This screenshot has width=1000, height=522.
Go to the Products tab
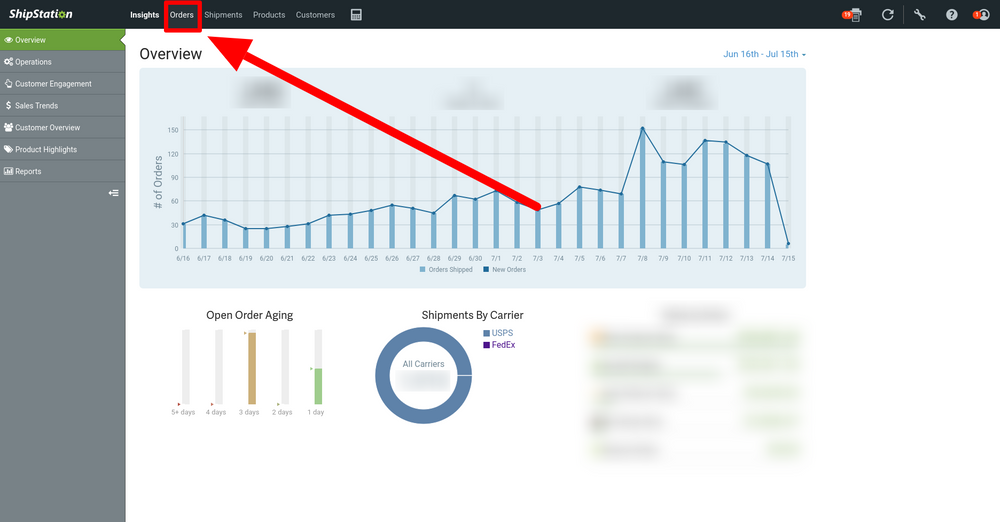pos(269,15)
